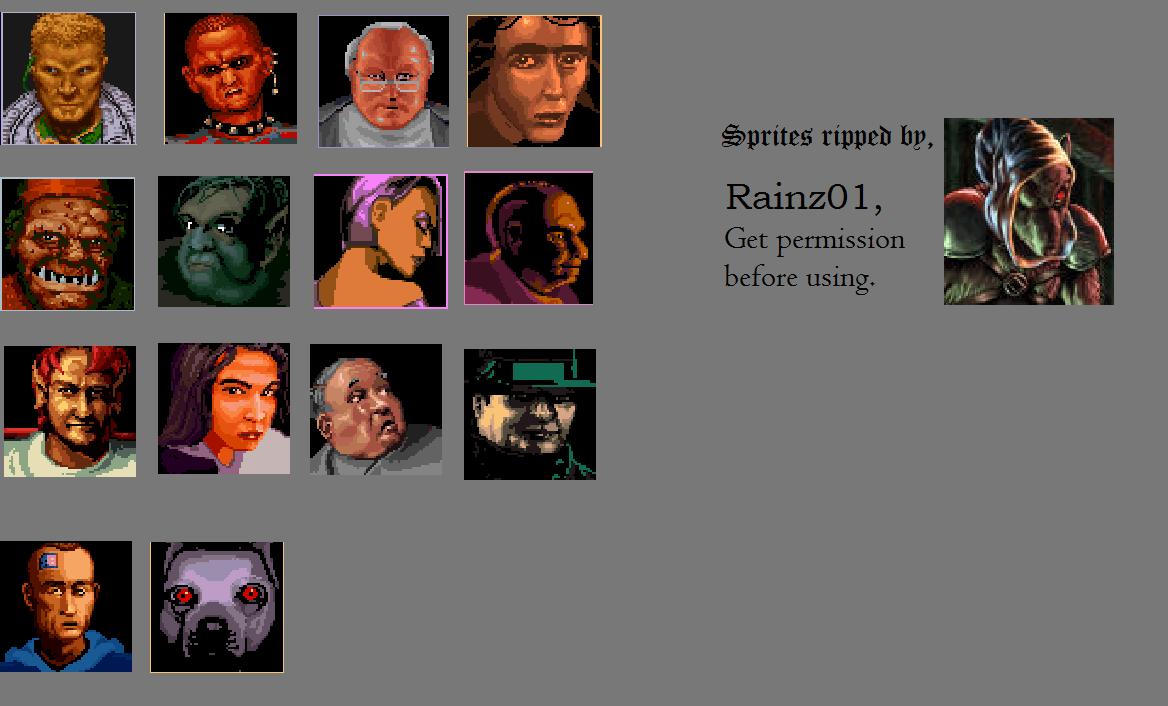Select the green-skinned troll face portrait
The width and height of the screenshot is (1168, 706).
[x=223, y=241]
